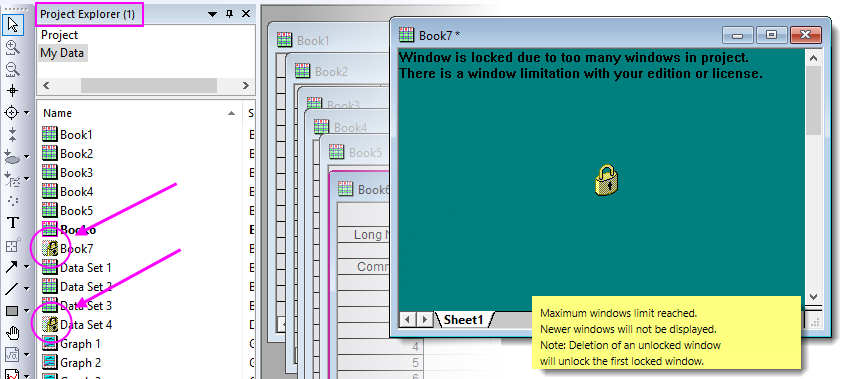Viewport: 851px width, 379px height.
Task: Click the Graph 1 icon in Project Explorer
Action: [x=50, y=343]
